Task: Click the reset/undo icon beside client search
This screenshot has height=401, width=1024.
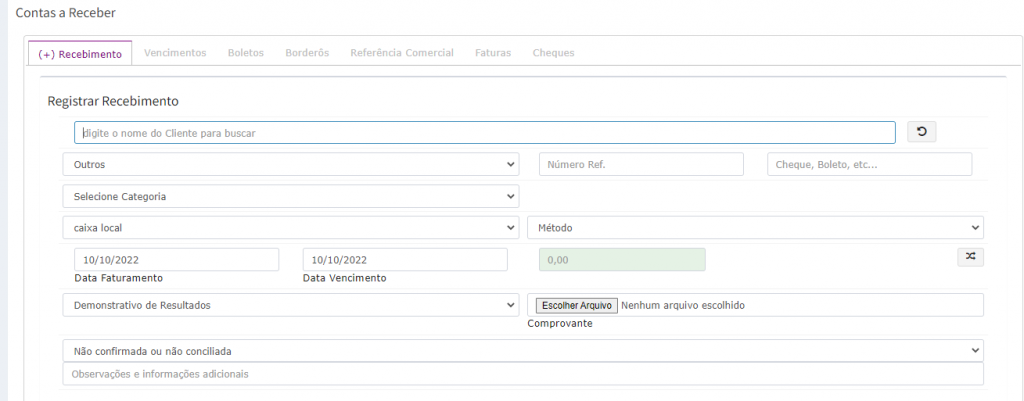Action: [x=921, y=132]
